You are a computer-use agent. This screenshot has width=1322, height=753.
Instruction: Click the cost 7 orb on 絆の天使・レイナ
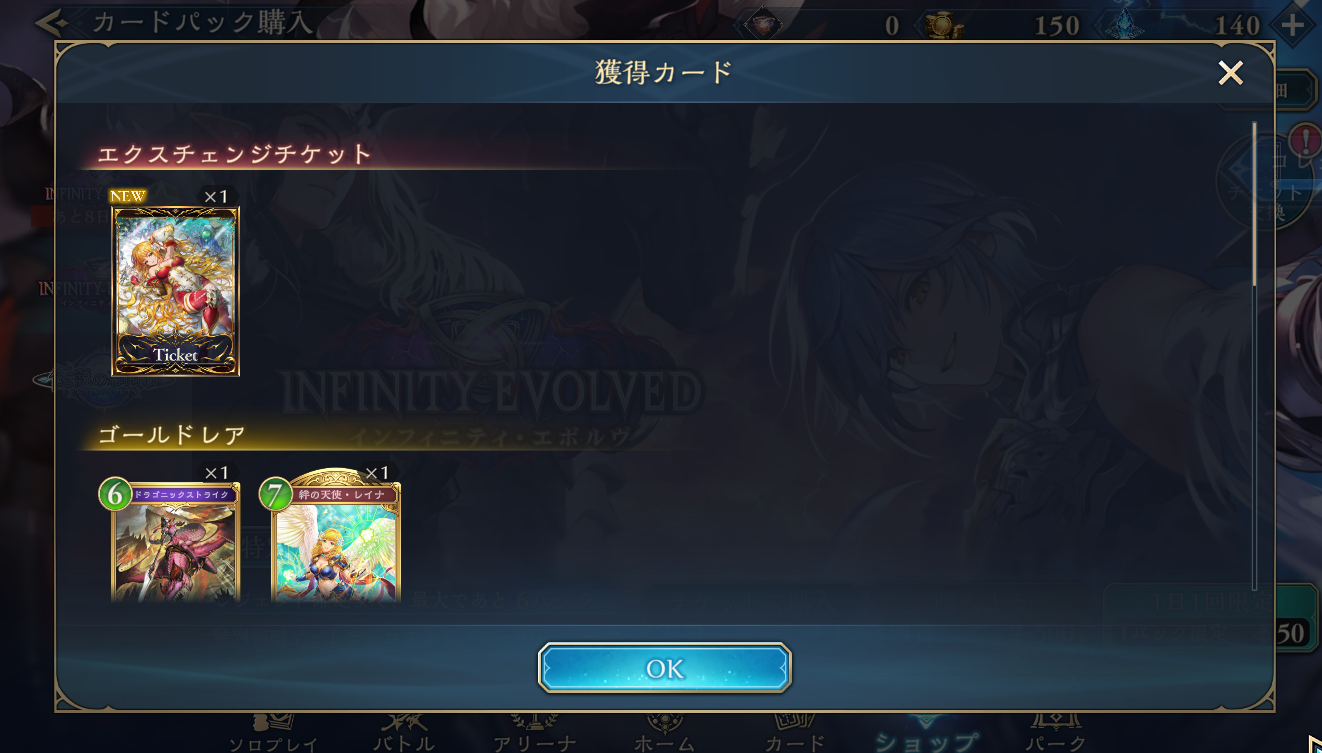(x=276, y=494)
